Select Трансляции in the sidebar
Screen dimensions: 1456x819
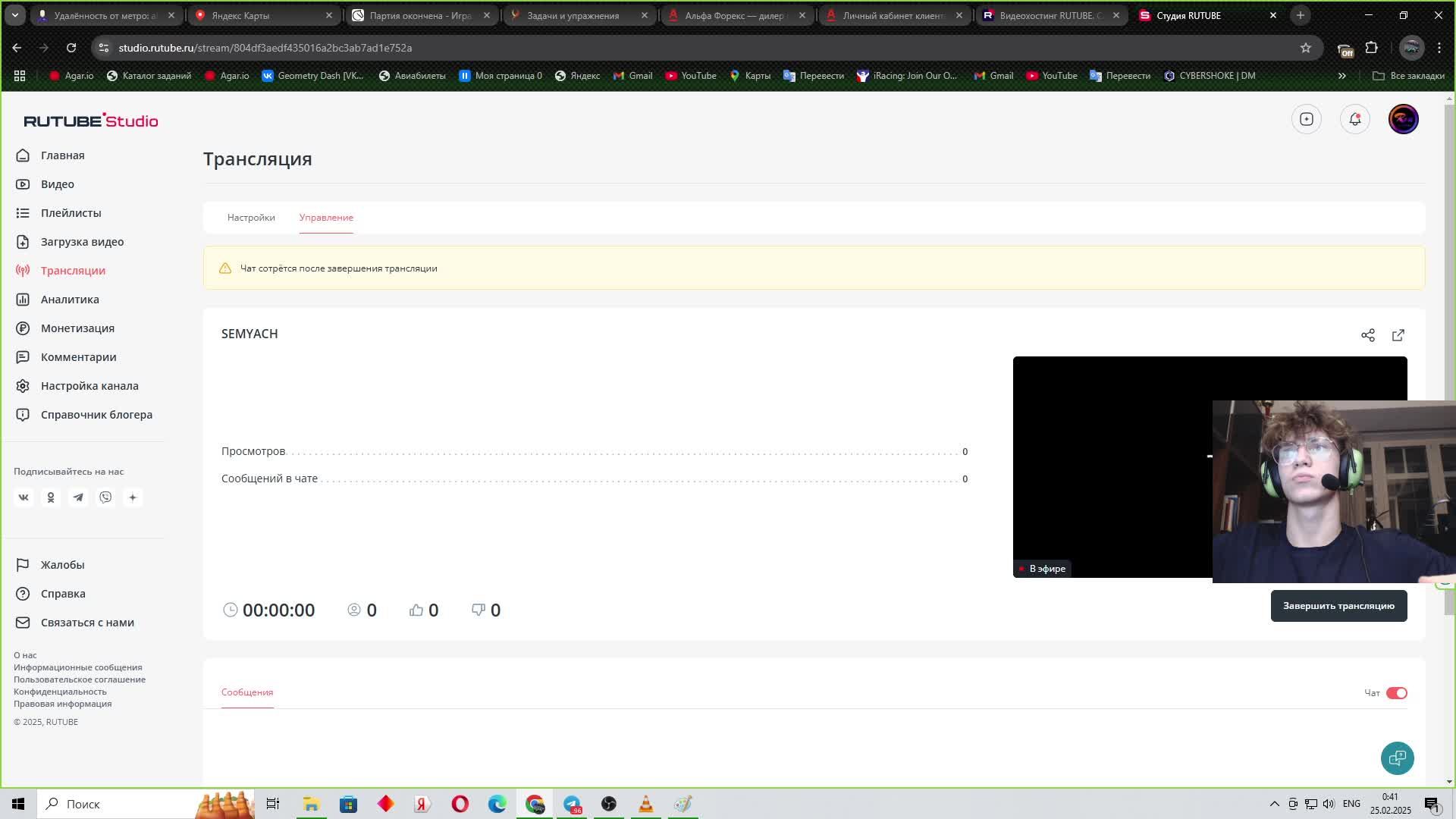point(61,271)
